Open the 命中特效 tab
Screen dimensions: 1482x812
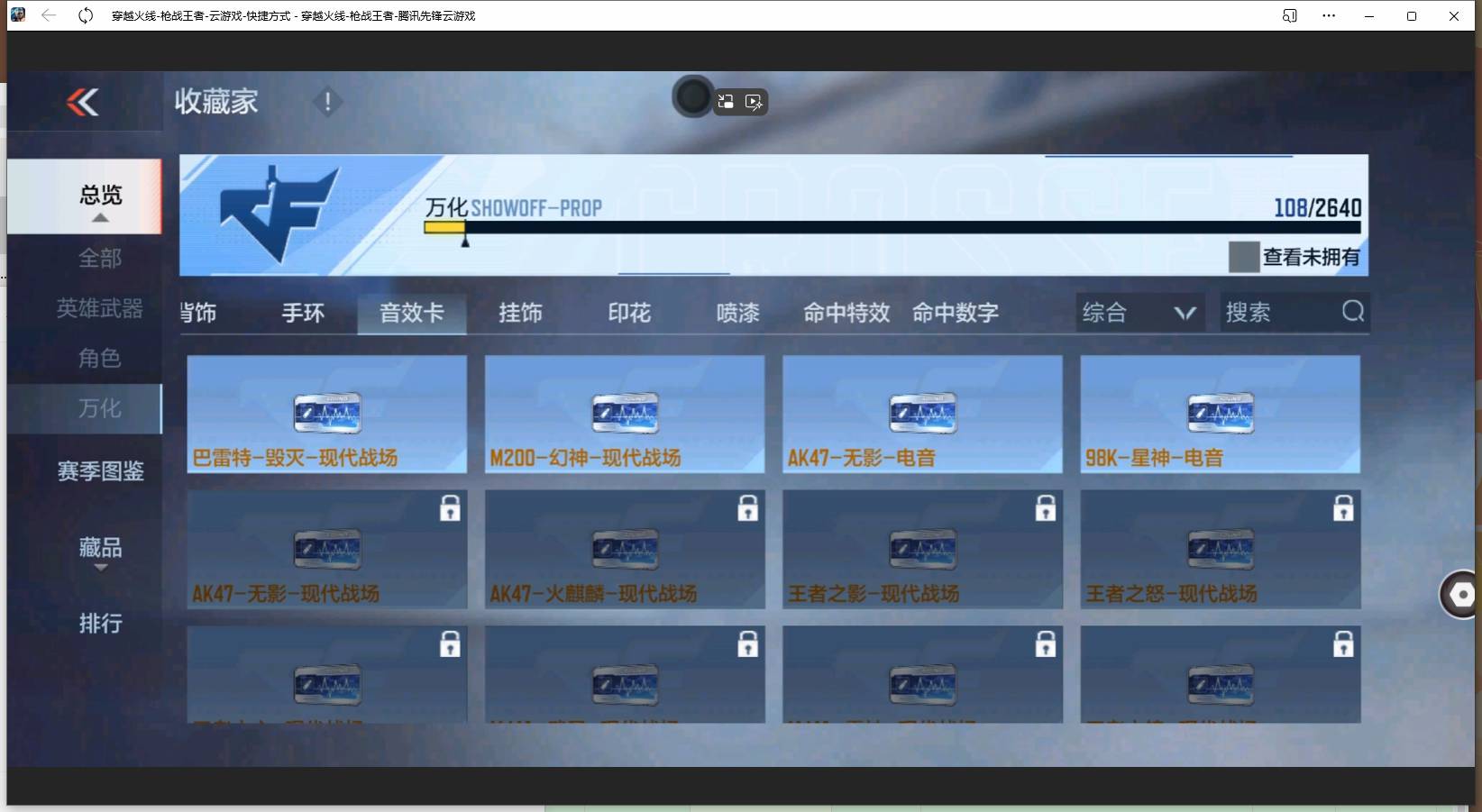[x=846, y=313]
